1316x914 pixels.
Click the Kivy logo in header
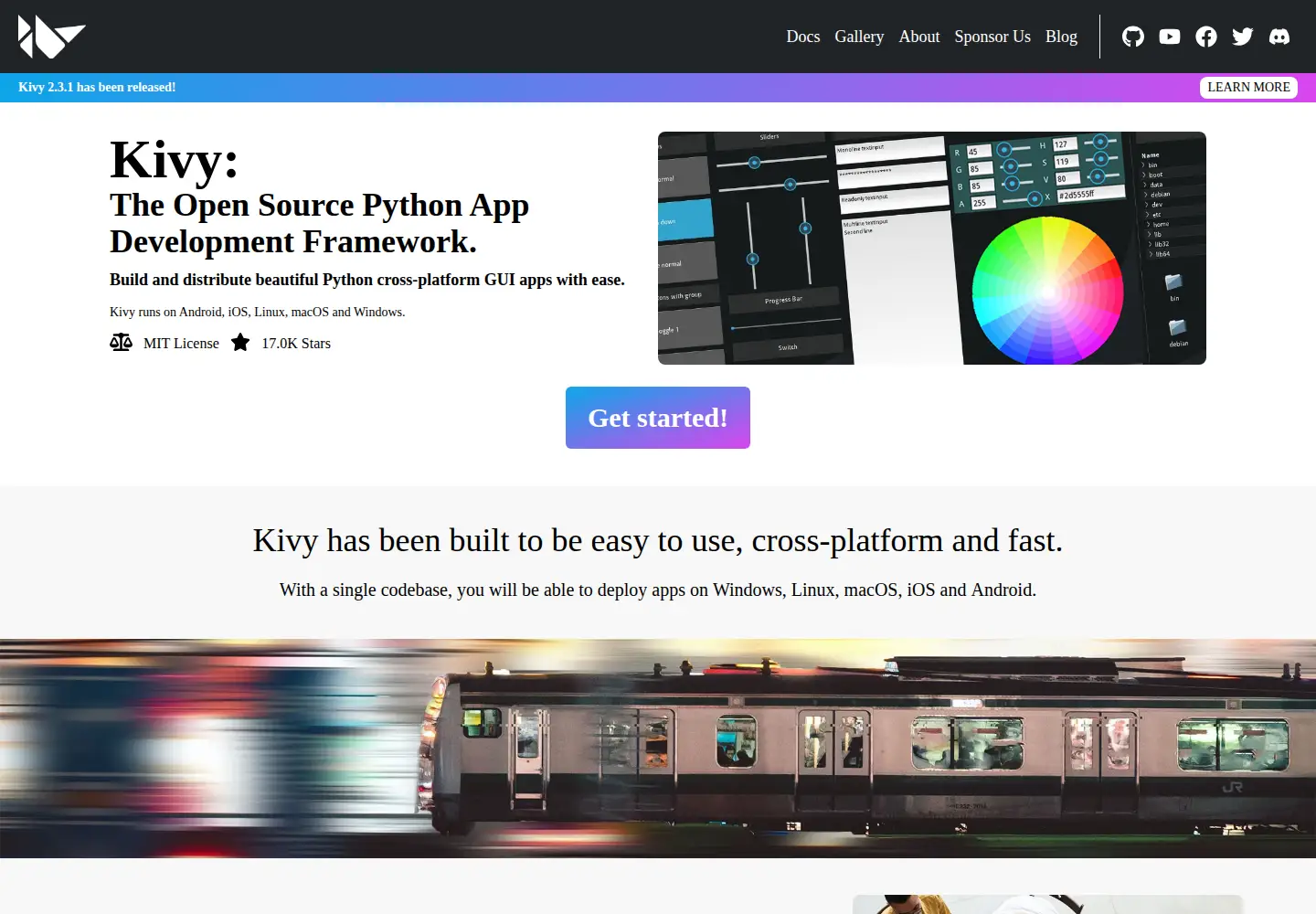pyautogui.click(x=52, y=37)
